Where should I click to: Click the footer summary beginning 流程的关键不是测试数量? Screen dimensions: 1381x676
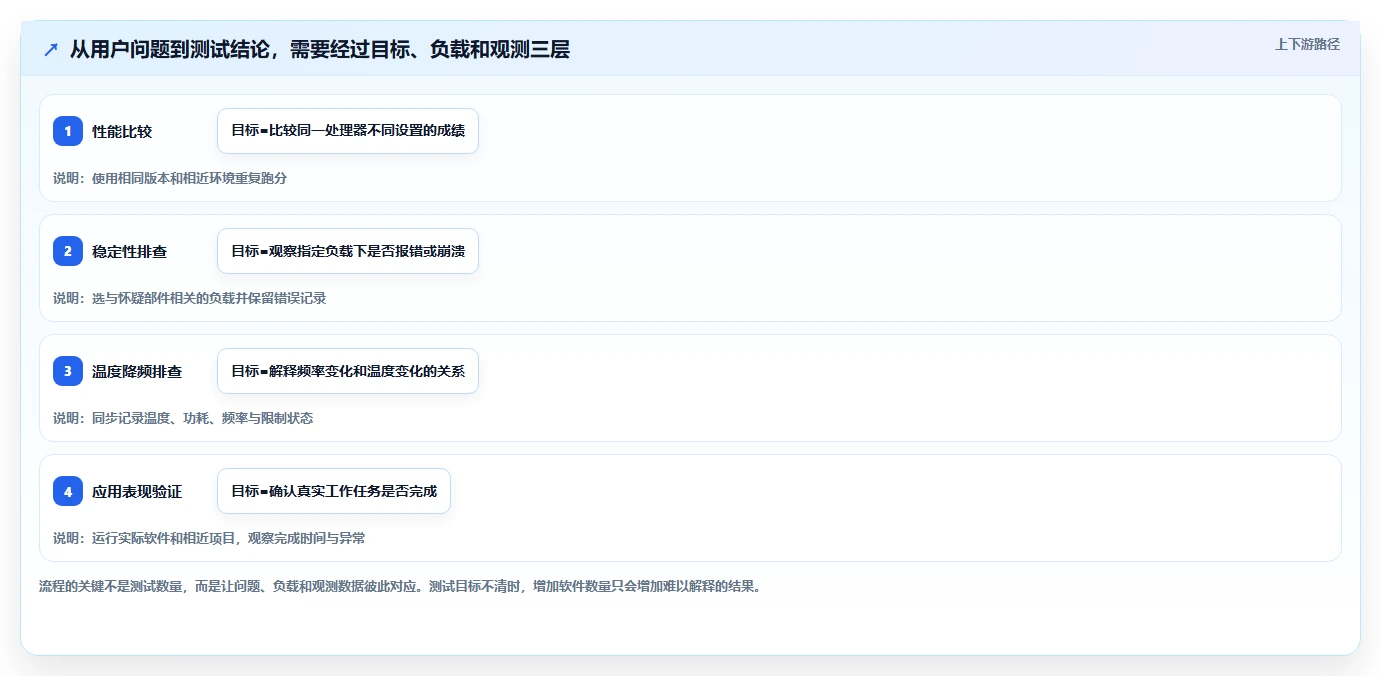tap(400, 586)
